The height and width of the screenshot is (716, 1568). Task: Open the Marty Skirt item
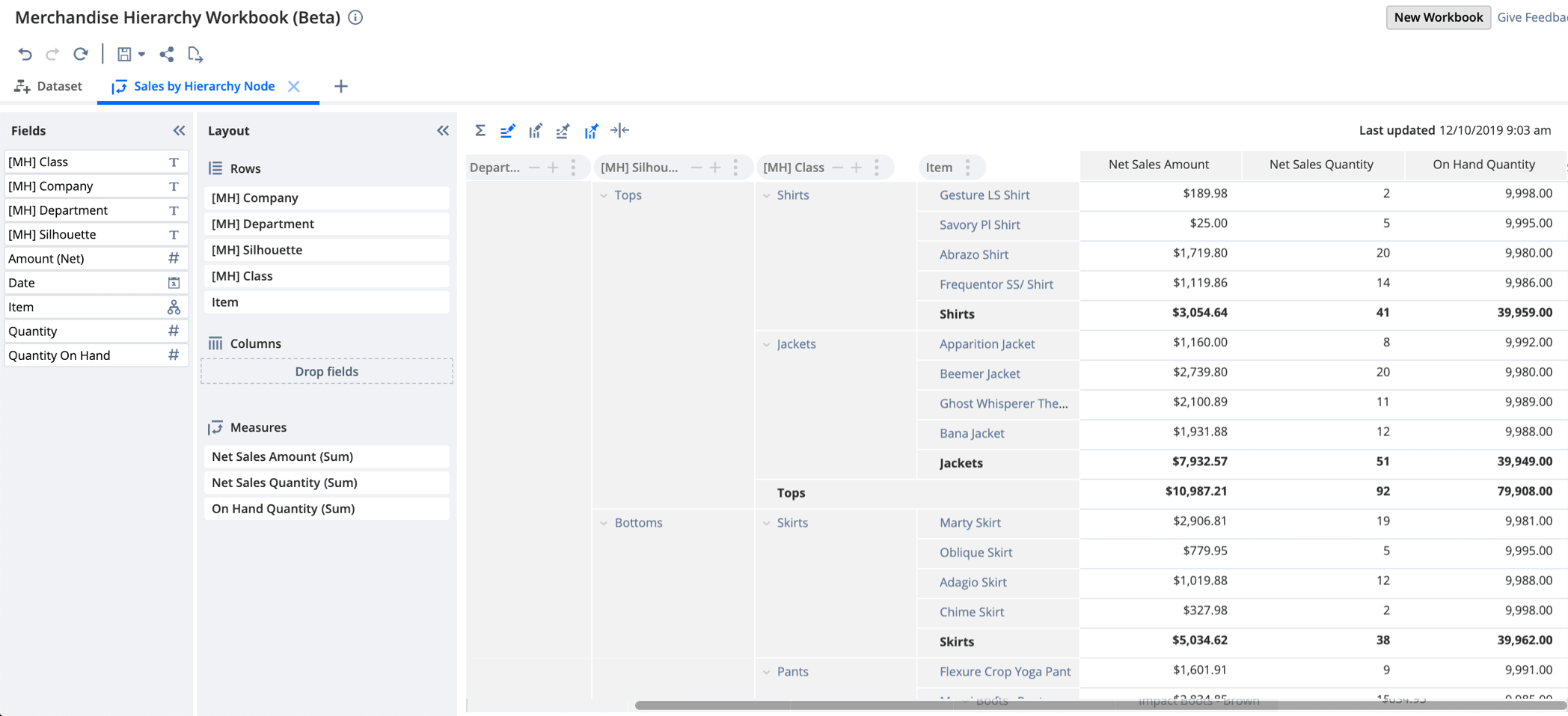tap(970, 522)
